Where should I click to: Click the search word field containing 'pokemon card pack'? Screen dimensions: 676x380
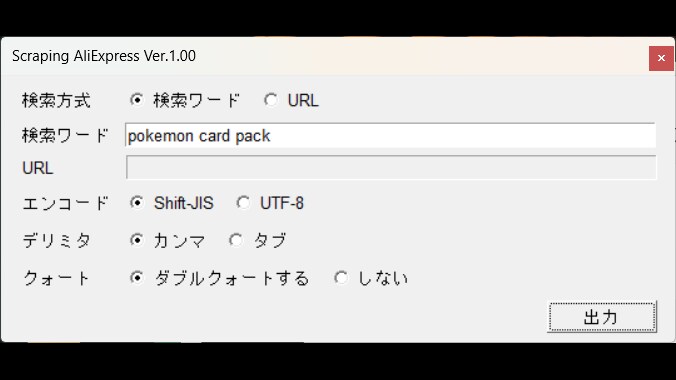point(391,135)
